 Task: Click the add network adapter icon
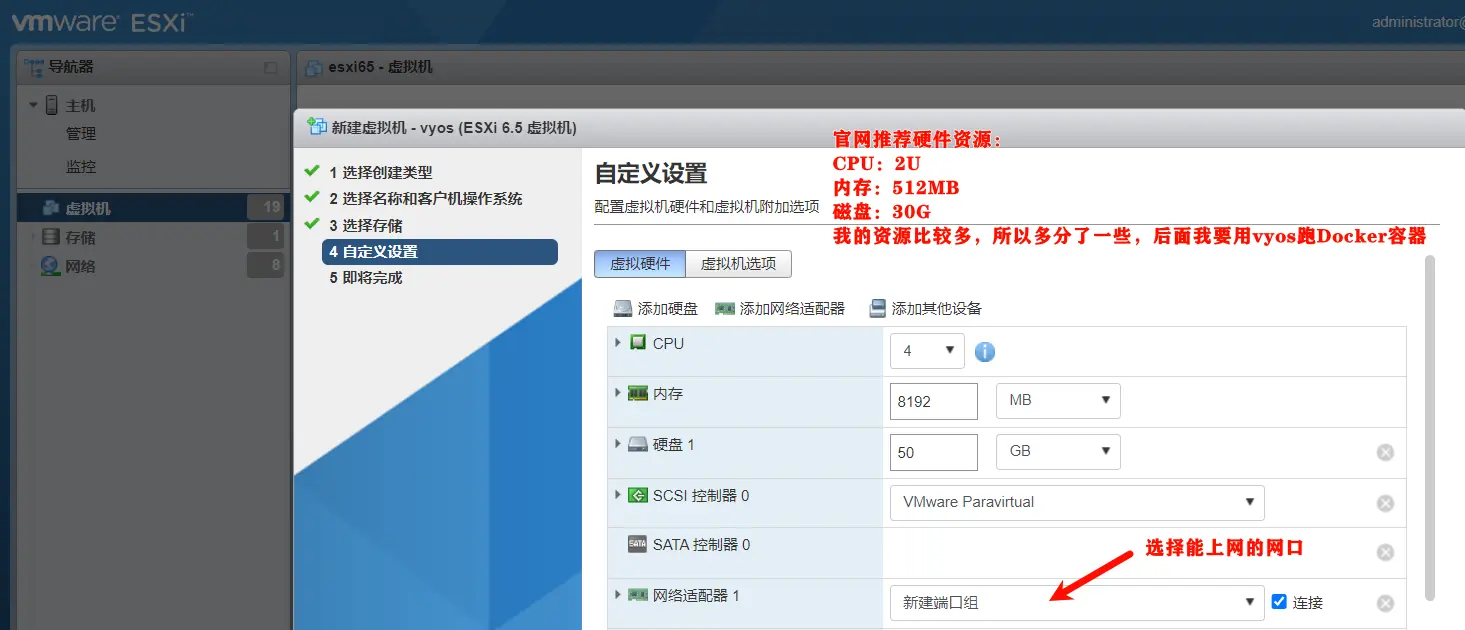[725, 308]
